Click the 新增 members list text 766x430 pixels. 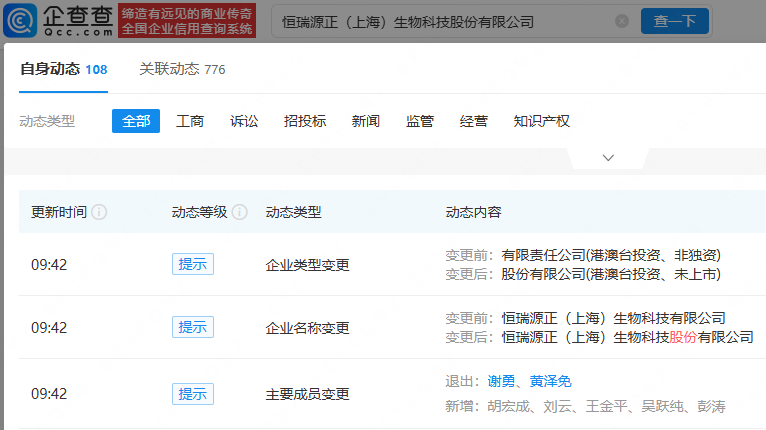point(585,406)
